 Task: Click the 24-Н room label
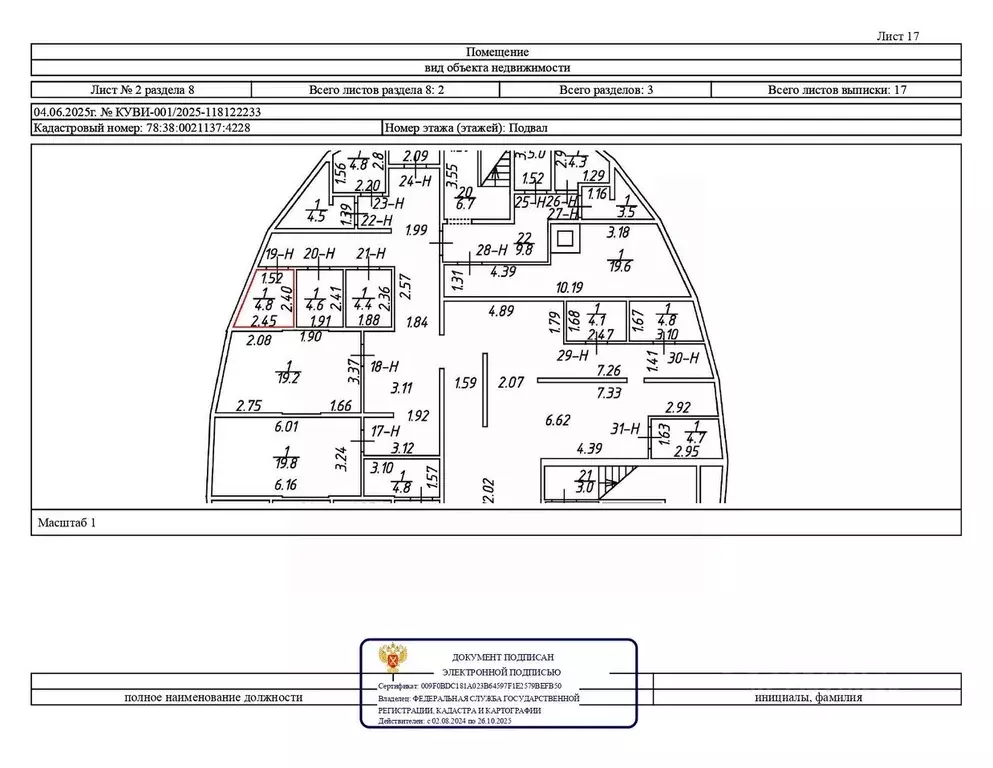point(414,181)
